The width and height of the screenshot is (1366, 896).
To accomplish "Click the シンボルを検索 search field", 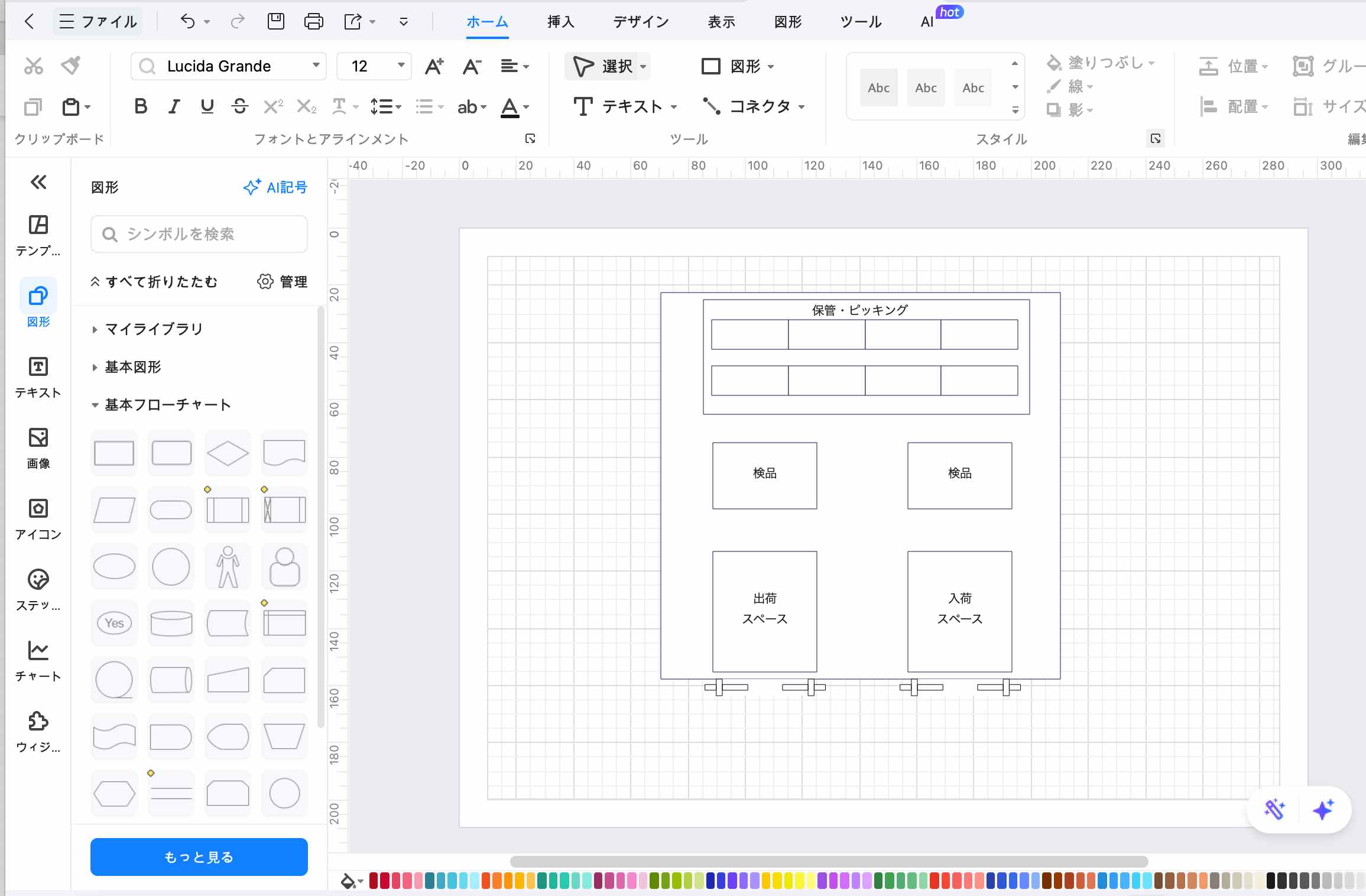I will coord(199,234).
